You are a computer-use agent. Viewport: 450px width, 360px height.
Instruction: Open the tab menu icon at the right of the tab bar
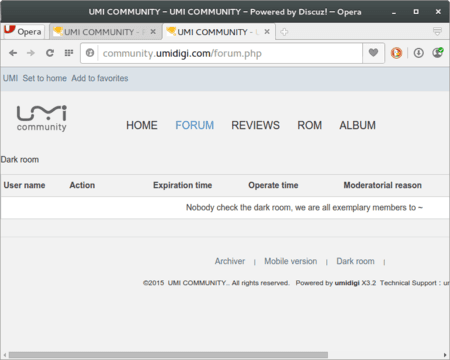437,32
